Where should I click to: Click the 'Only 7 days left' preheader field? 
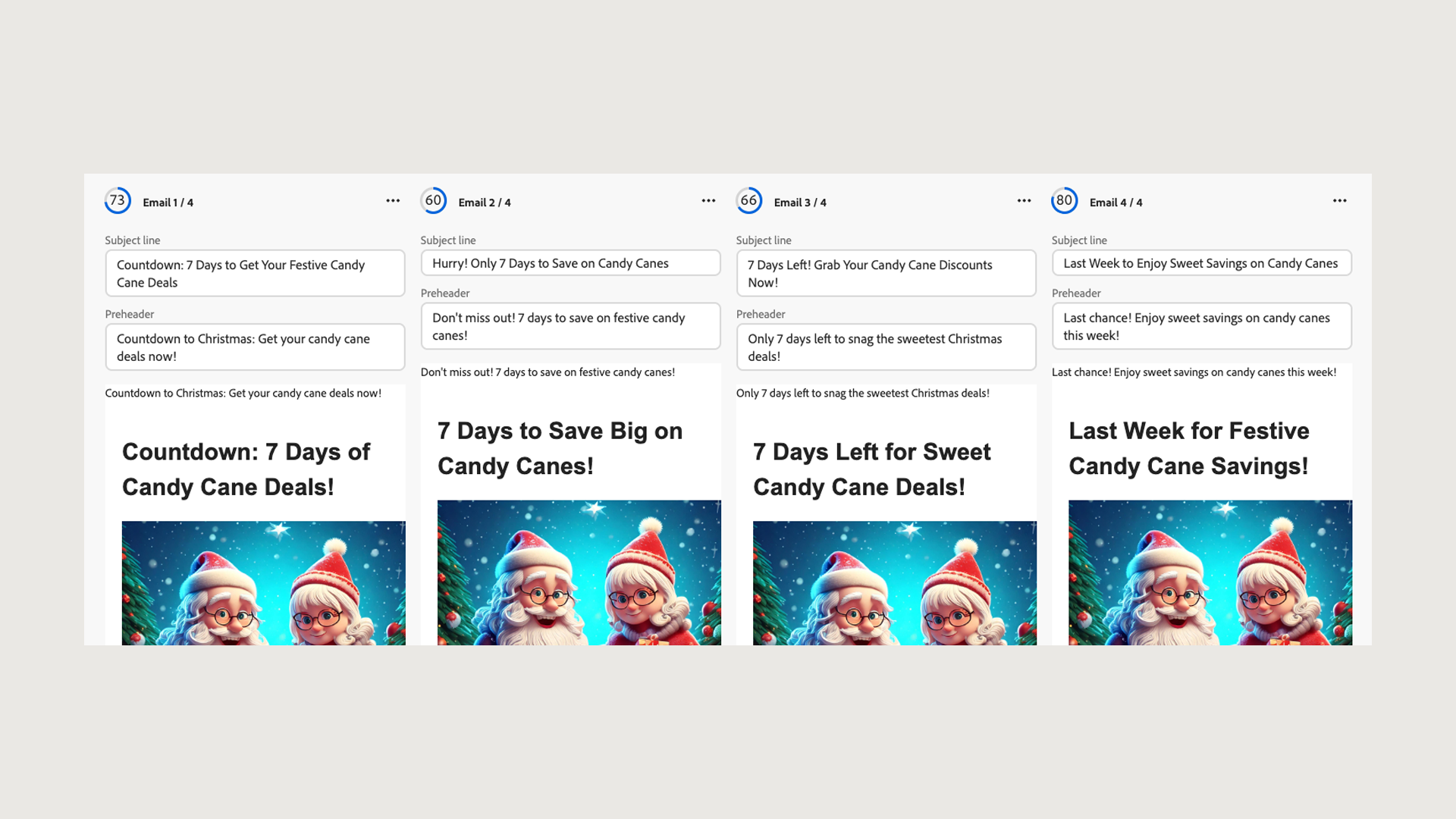click(886, 347)
